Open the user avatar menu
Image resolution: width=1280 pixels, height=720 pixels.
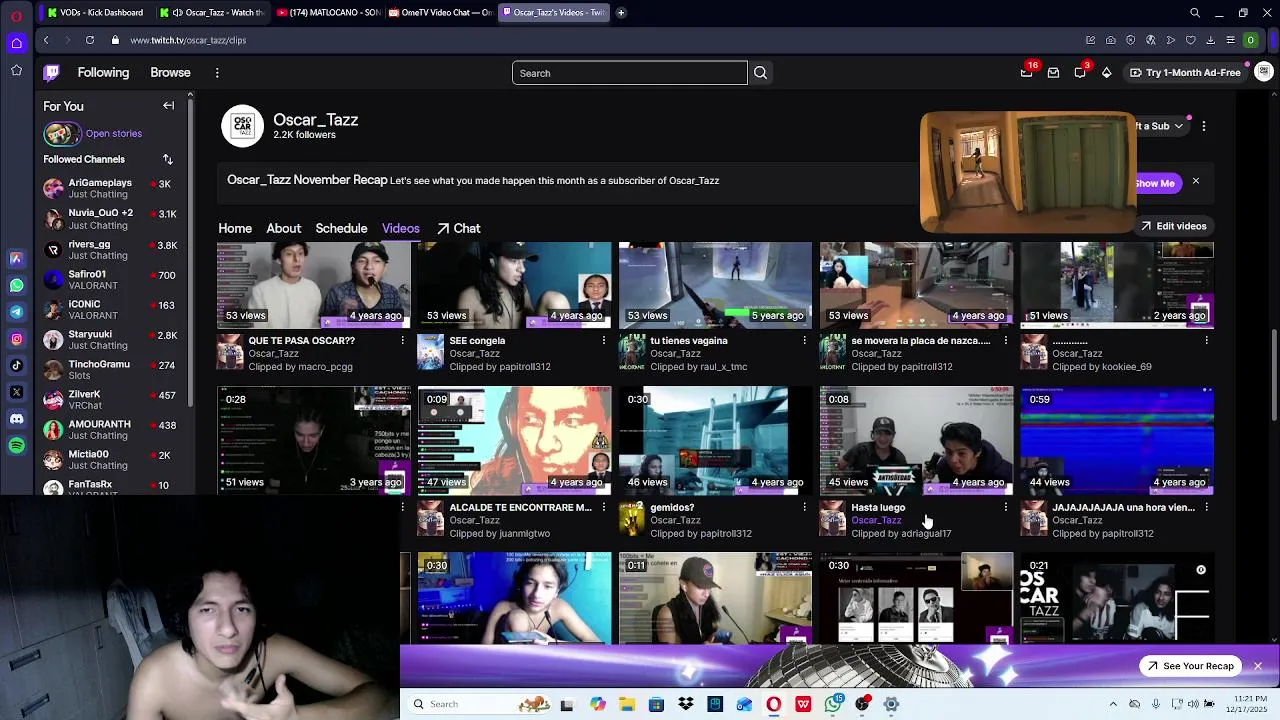click(1264, 72)
